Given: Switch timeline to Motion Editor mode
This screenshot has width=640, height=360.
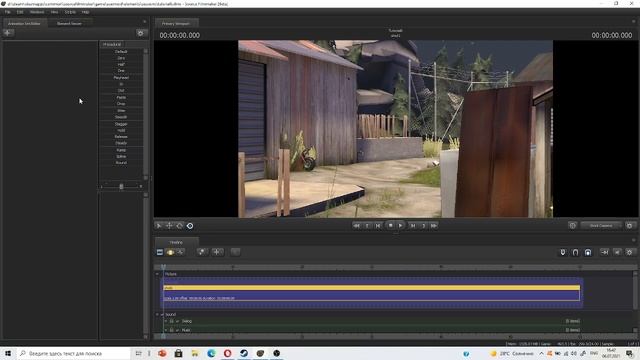Looking at the screenshot, I should [x=170, y=252].
